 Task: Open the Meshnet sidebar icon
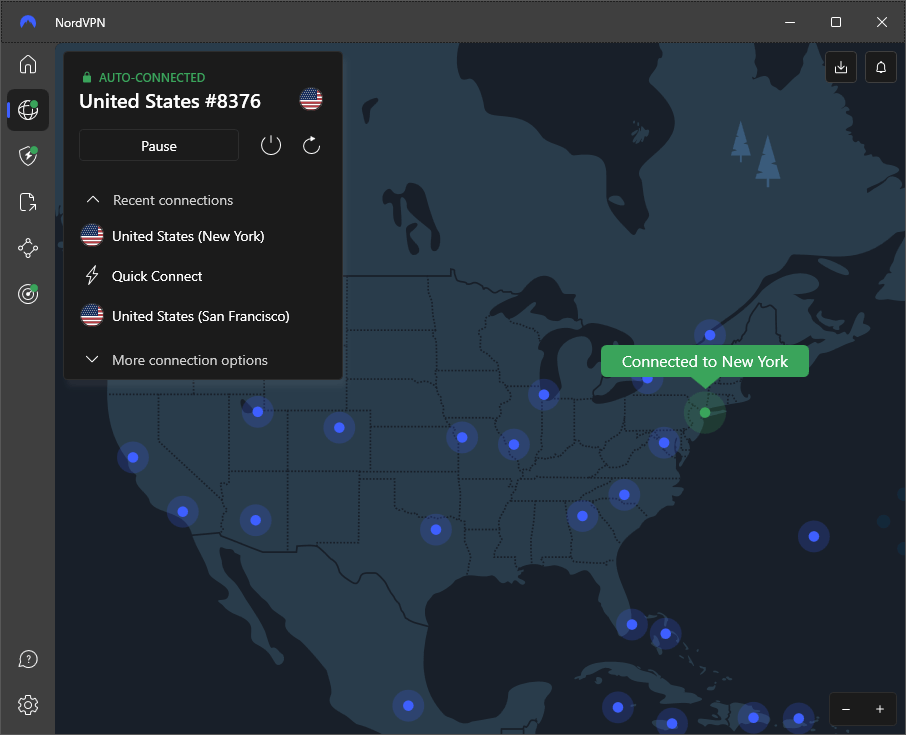[x=28, y=248]
